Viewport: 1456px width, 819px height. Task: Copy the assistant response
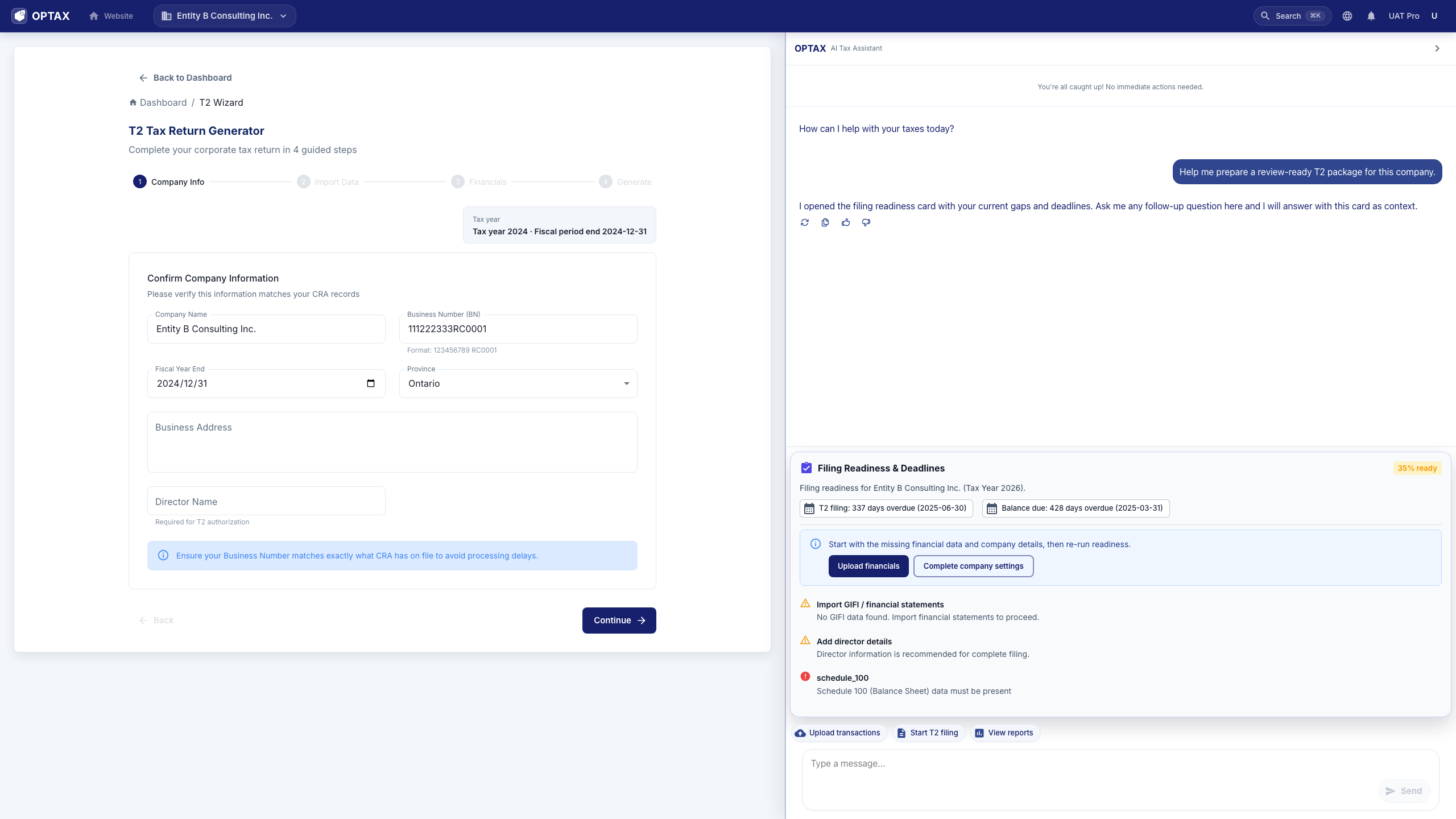coord(825,222)
